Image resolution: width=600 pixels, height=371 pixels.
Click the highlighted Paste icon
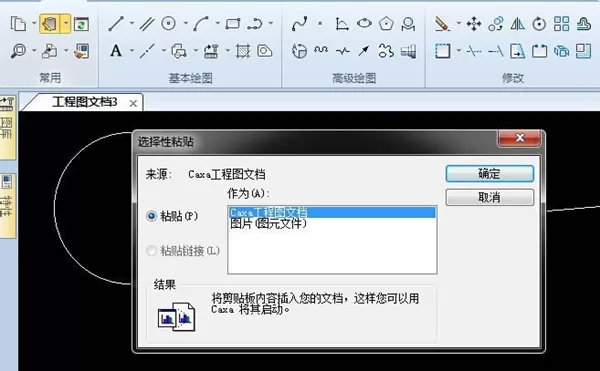(50, 24)
